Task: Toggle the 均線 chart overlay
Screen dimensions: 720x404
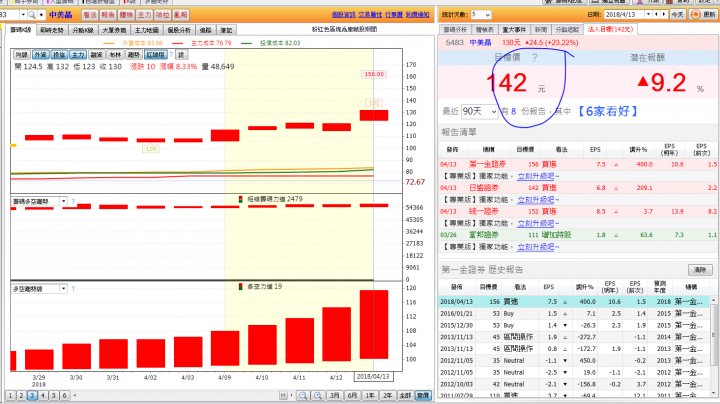Action: click(22, 55)
